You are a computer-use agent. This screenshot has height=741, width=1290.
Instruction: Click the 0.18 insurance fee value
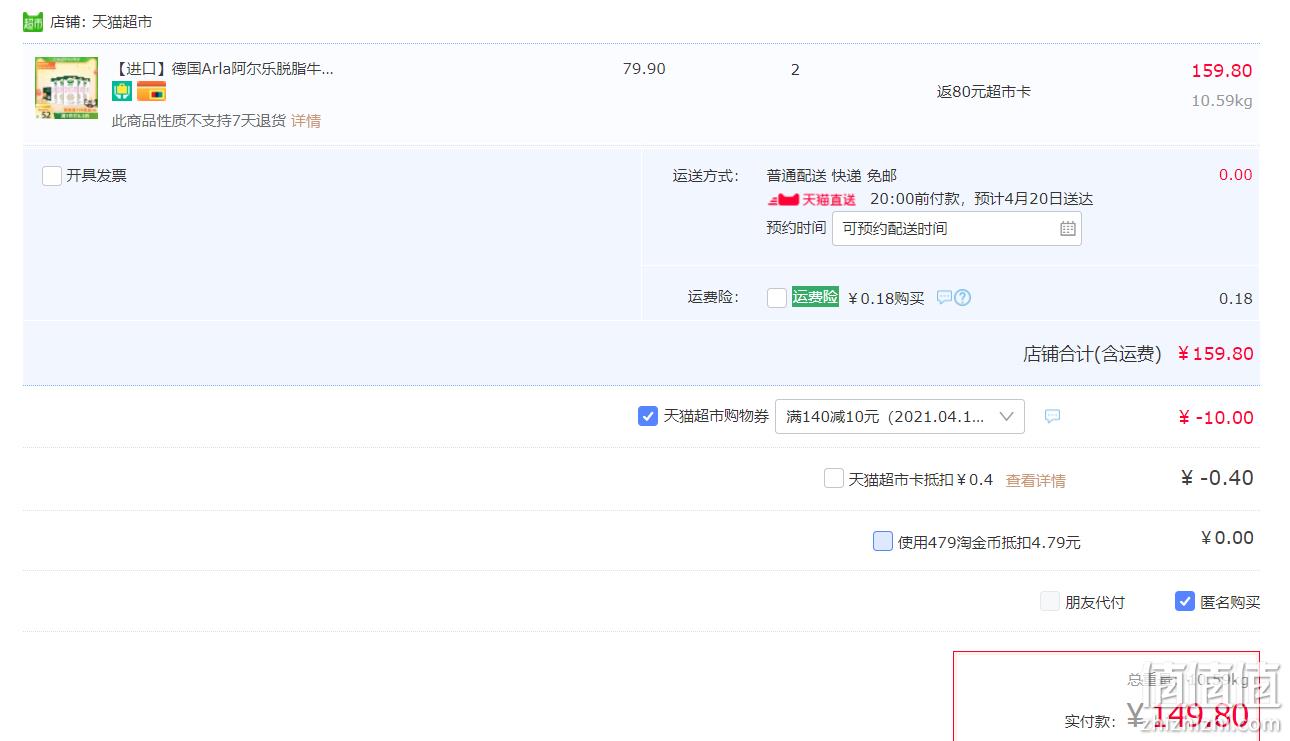point(1236,299)
